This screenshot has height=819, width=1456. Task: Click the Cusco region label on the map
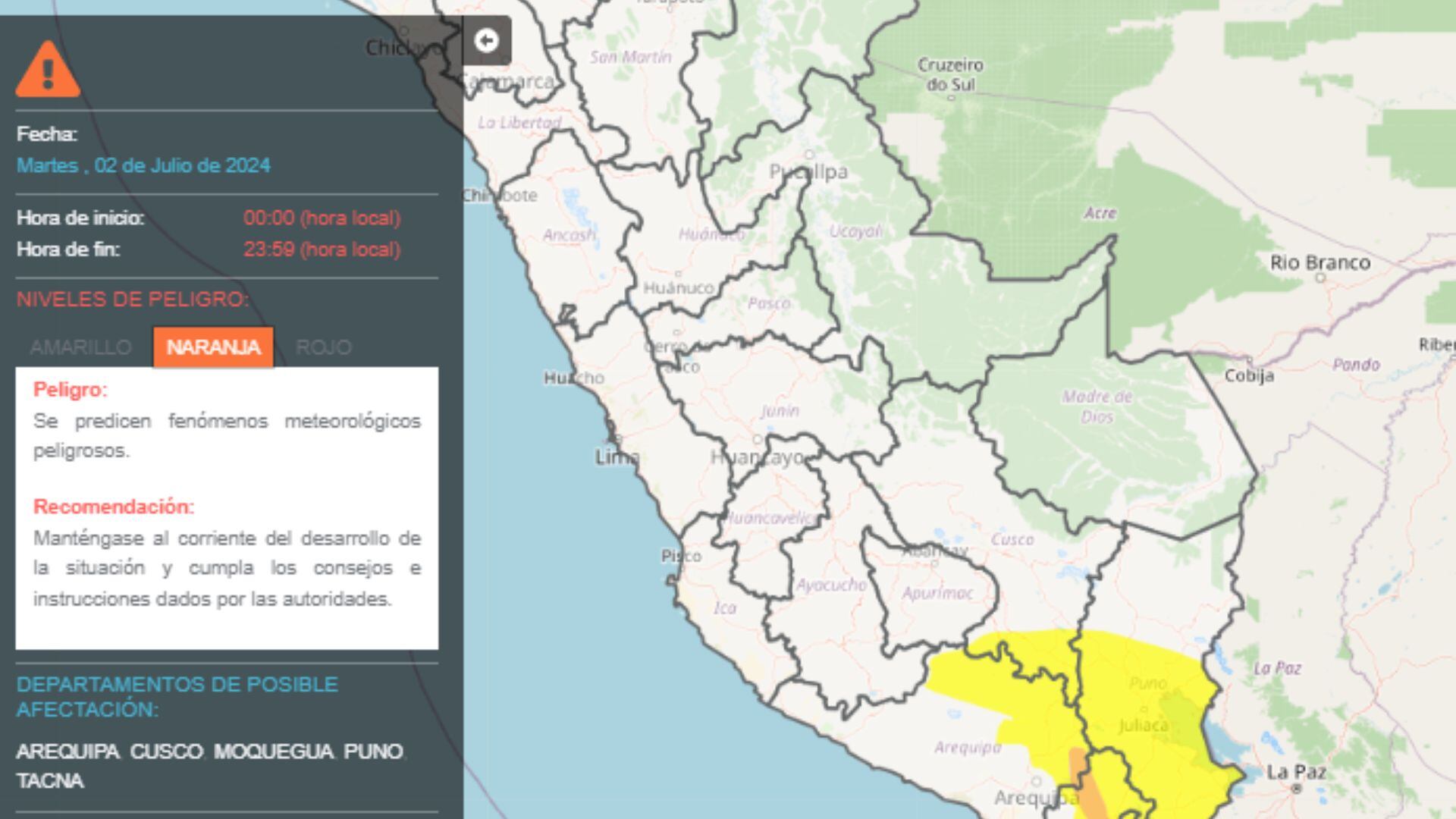(x=1012, y=539)
